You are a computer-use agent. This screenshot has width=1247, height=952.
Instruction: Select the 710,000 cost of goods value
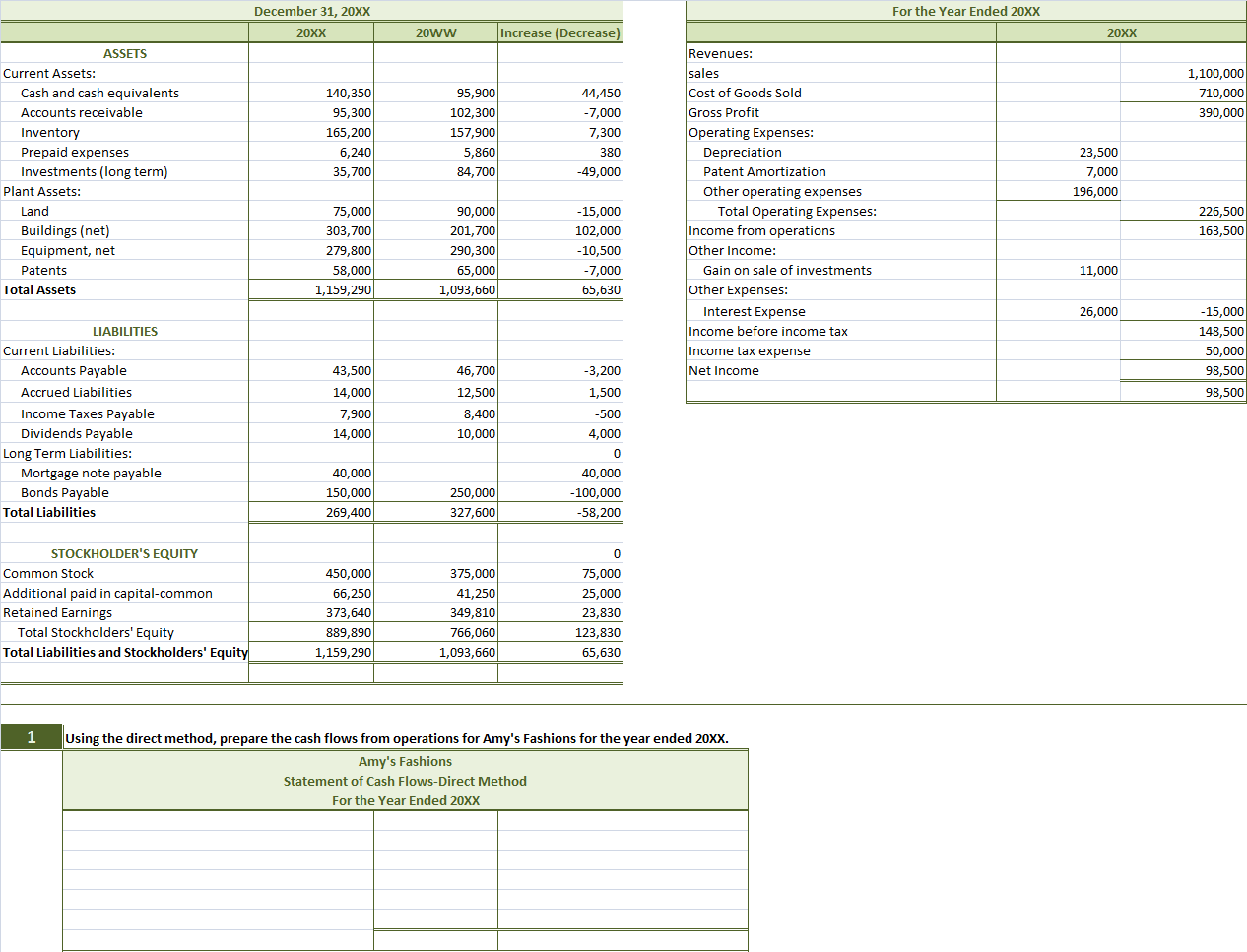pos(1221,93)
